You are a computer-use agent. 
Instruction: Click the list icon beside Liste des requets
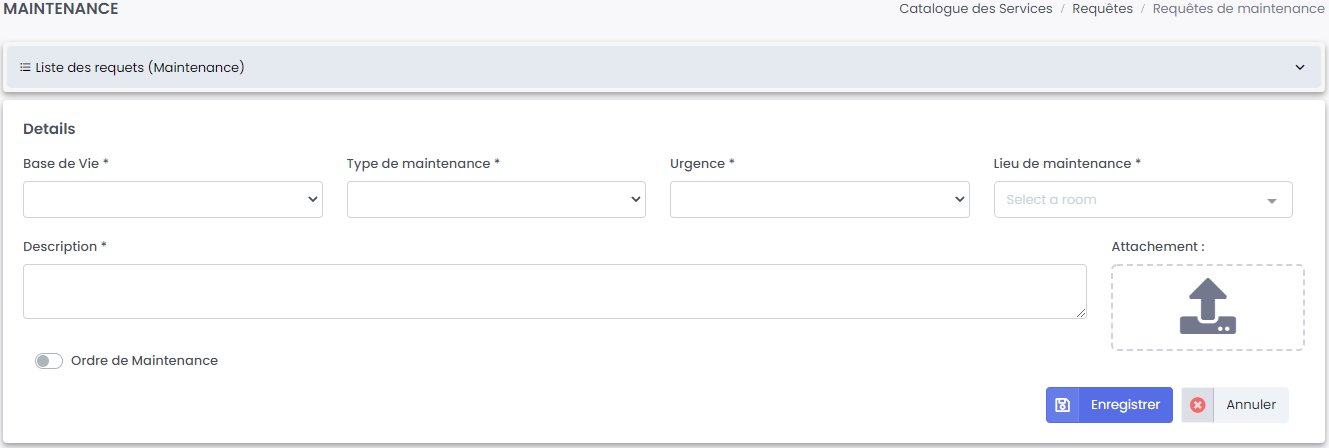tap(25, 68)
